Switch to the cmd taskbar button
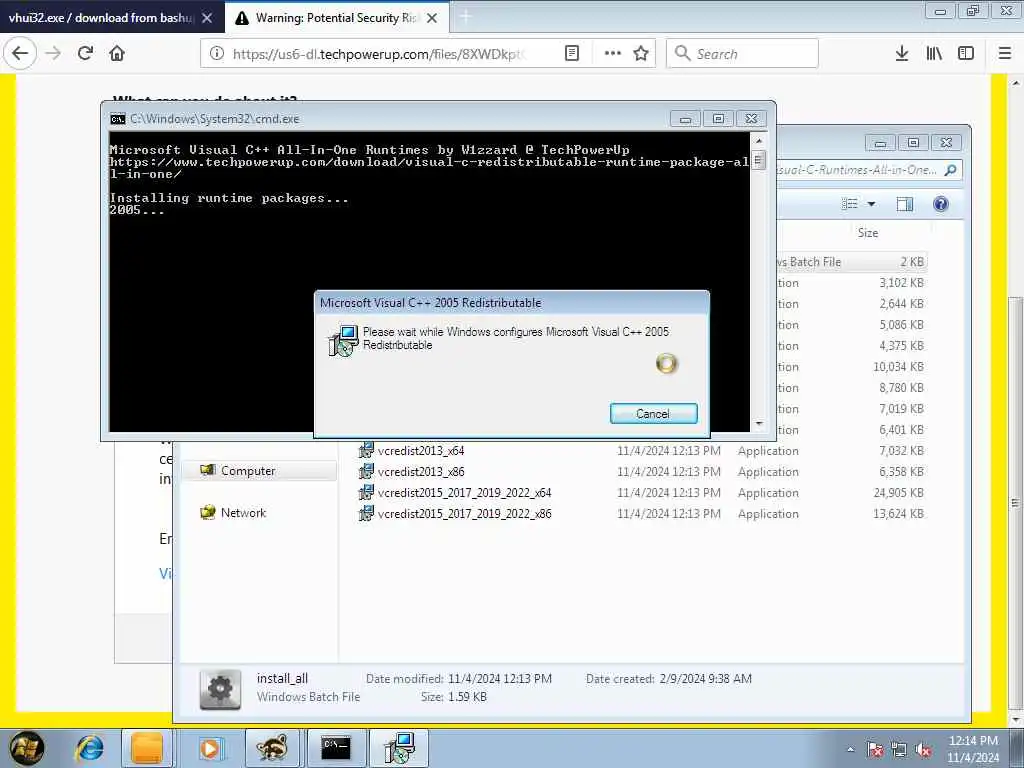This screenshot has width=1024, height=768. [x=336, y=748]
